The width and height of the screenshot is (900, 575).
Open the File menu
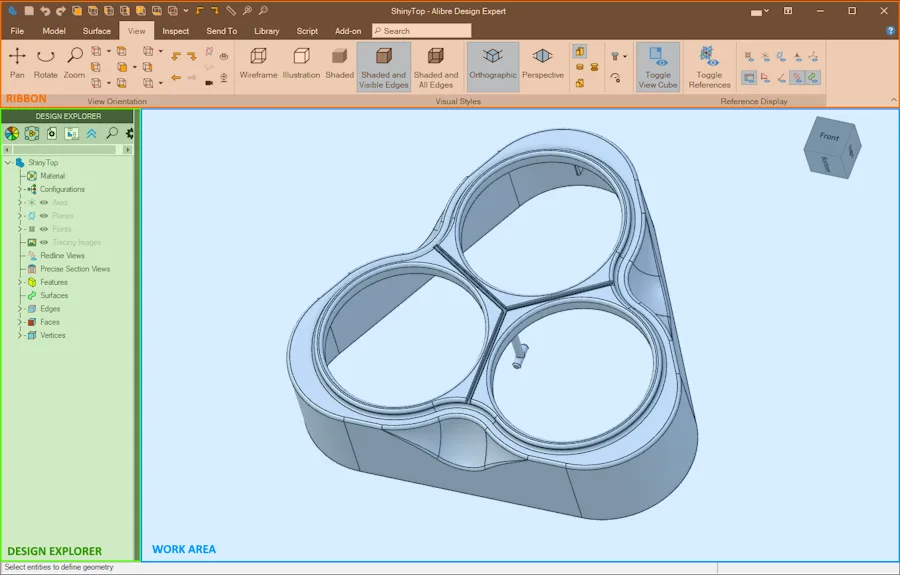click(17, 31)
